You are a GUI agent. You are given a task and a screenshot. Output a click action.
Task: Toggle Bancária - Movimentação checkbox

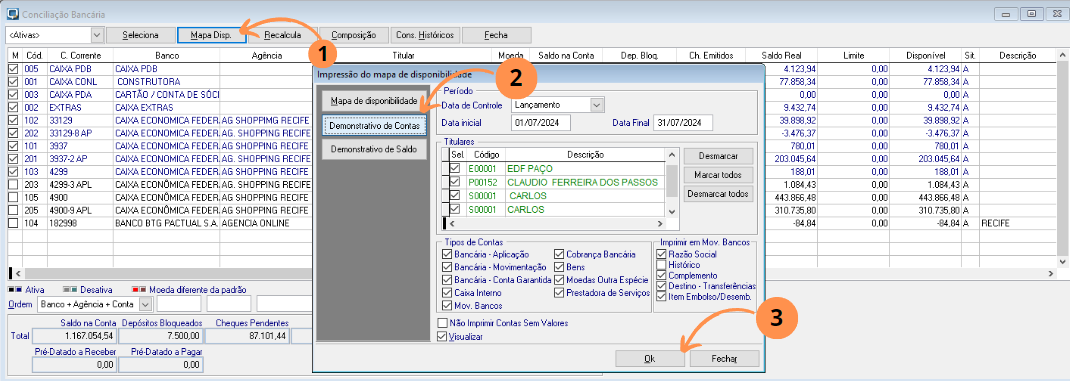[447, 267]
